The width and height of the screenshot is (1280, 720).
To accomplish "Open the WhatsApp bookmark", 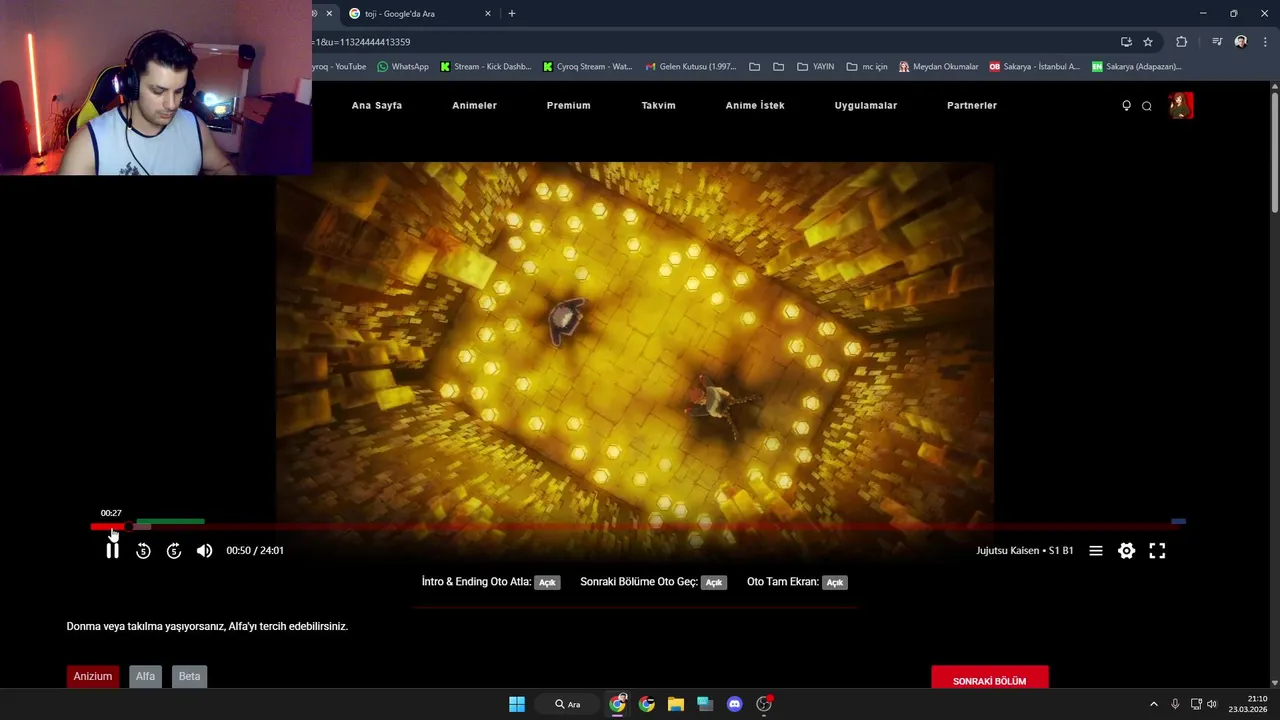I will pos(403,67).
